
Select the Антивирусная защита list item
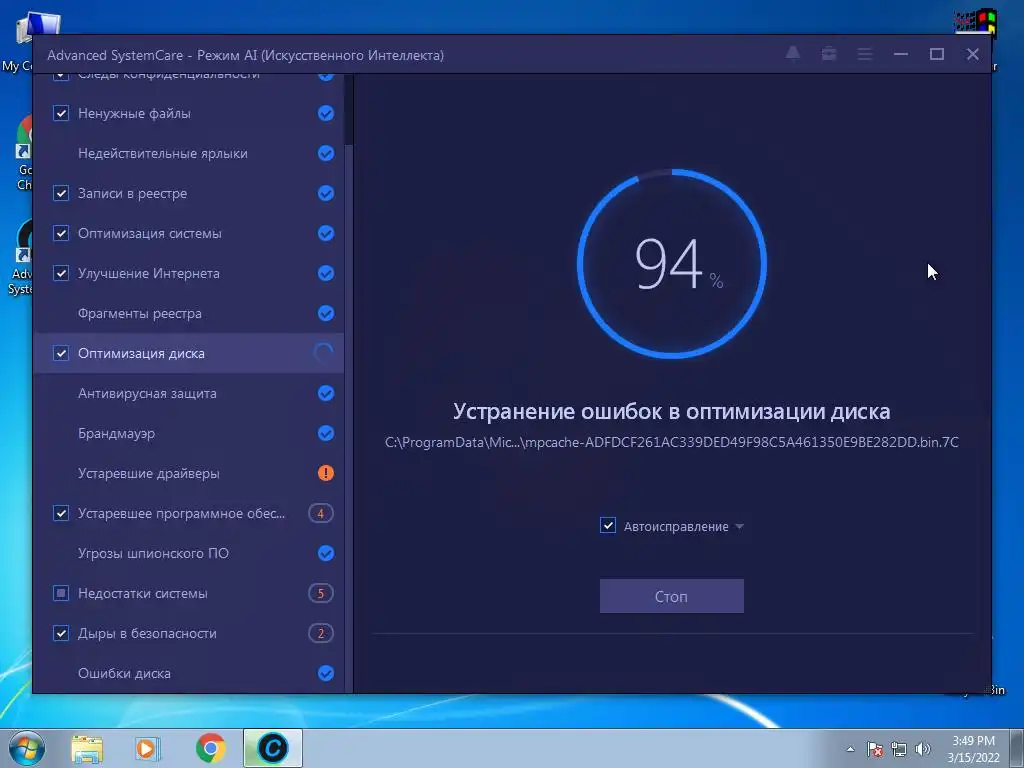[189, 393]
